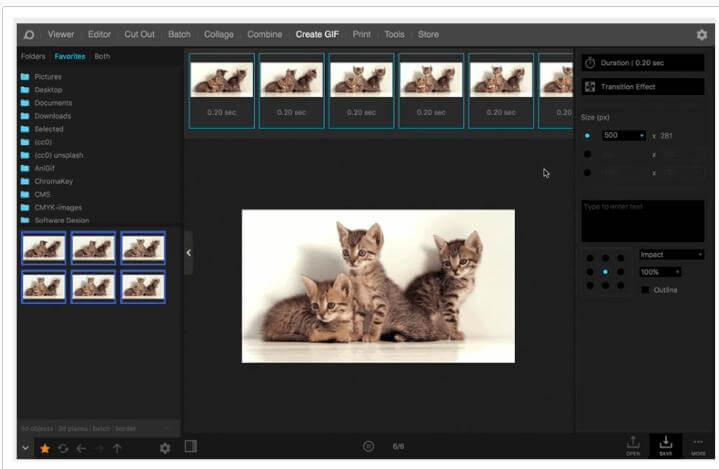
Task: Open the MORE options menu (three dots)
Action: pos(698,446)
